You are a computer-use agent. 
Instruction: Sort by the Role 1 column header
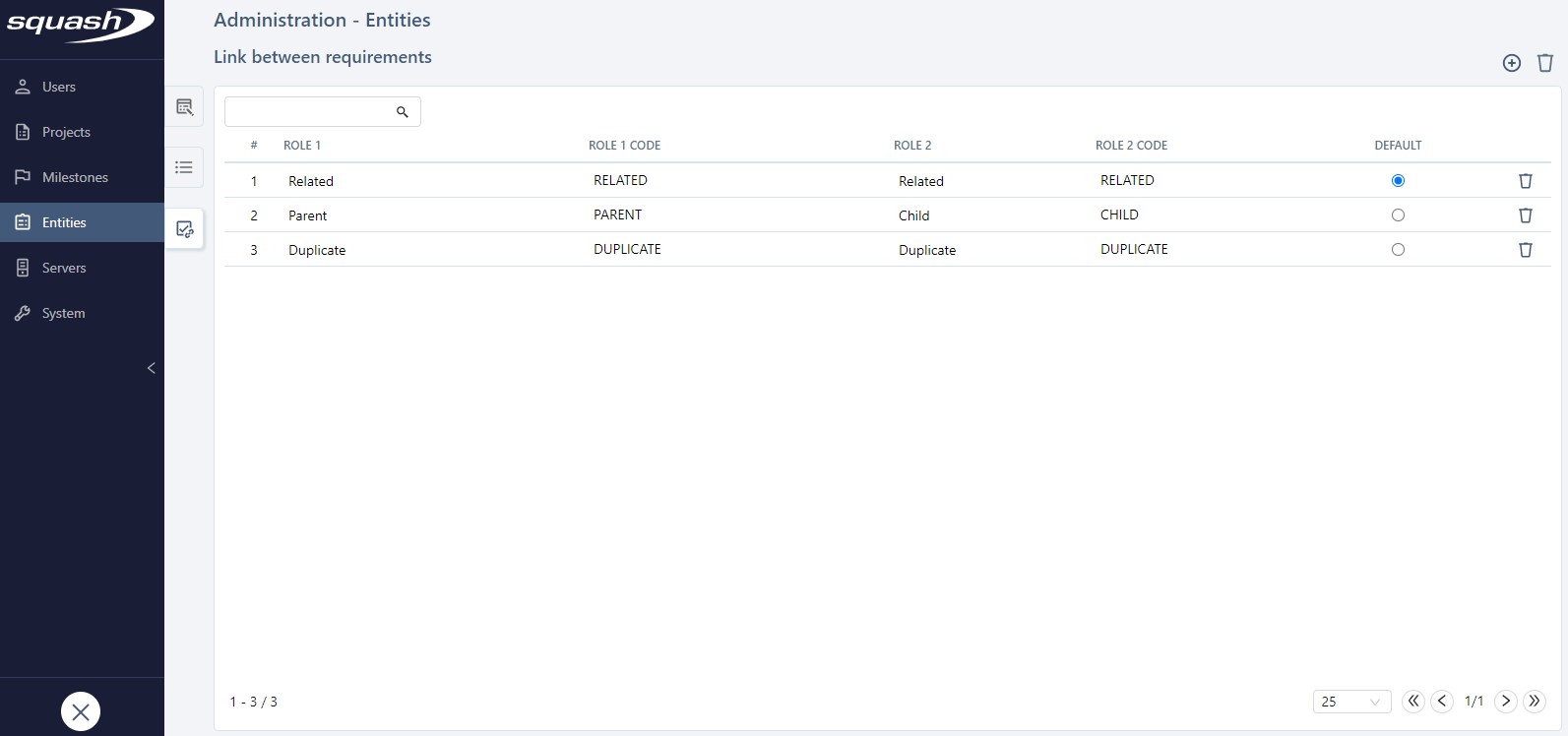(x=302, y=146)
